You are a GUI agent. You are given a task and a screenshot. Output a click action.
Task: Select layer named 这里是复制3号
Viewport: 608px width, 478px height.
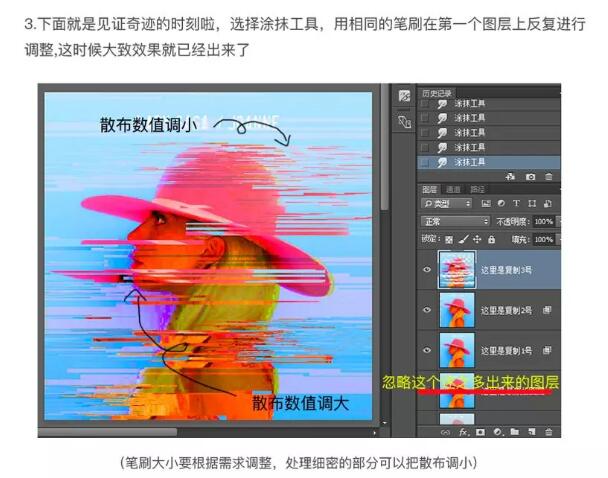(x=506, y=270)
